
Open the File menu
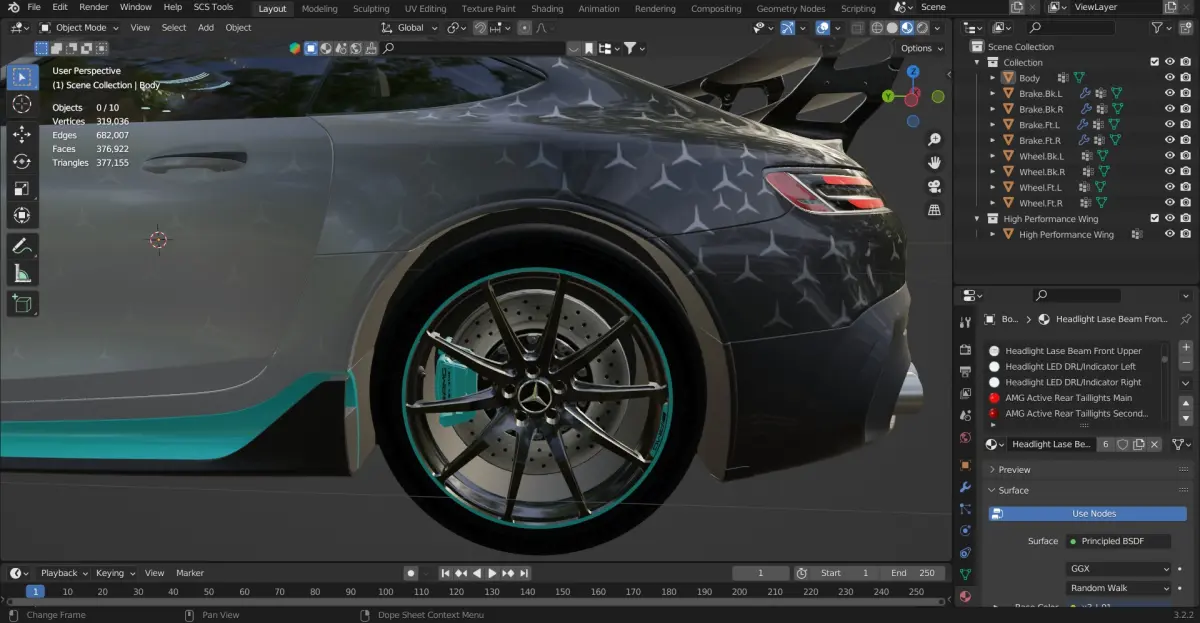point(34,7)
